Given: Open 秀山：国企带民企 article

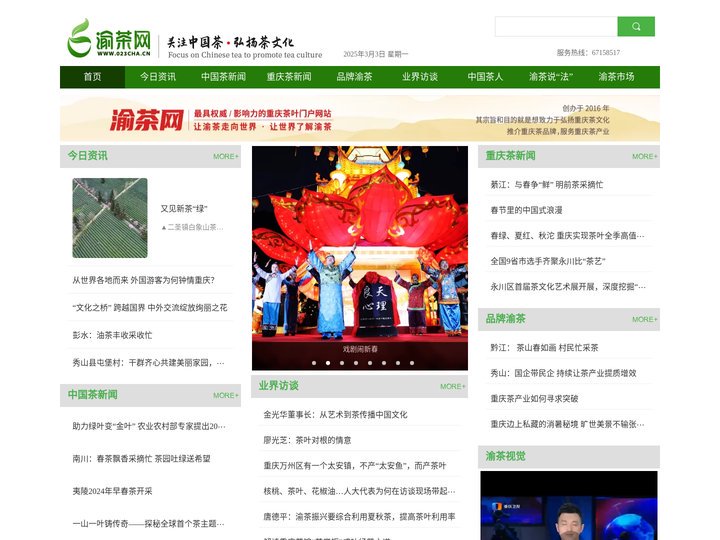Looking at the screenshot, I should [x=563, y=373].
